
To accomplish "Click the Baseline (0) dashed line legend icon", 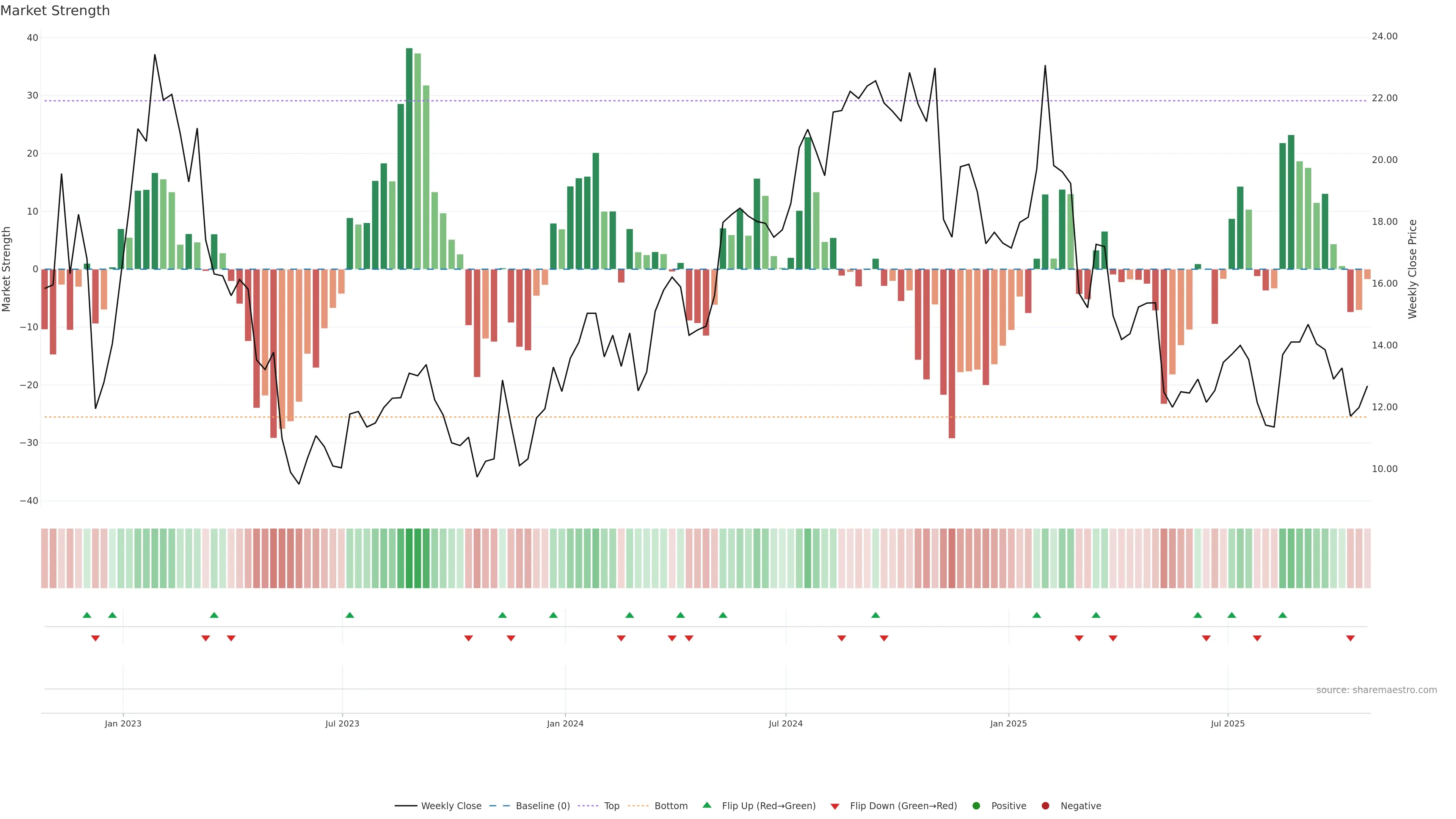I will (x=499, y=806).
